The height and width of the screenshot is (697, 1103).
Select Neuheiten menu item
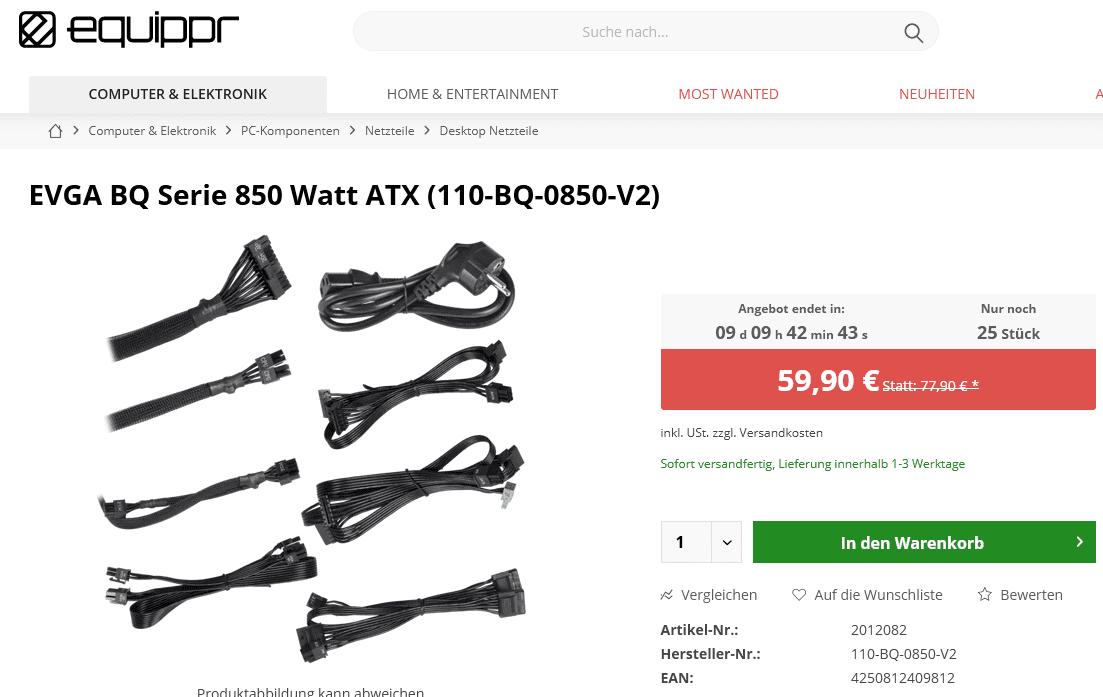click(x=936, y=94)
